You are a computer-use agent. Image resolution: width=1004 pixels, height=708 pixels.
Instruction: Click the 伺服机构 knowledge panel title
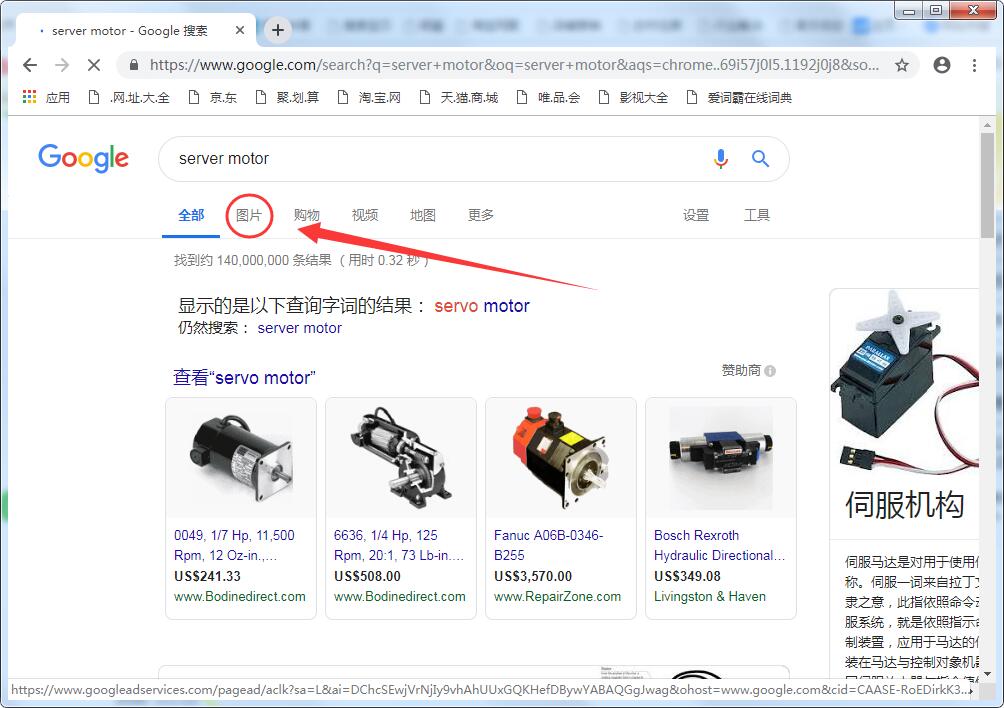(x=904, y=505)
